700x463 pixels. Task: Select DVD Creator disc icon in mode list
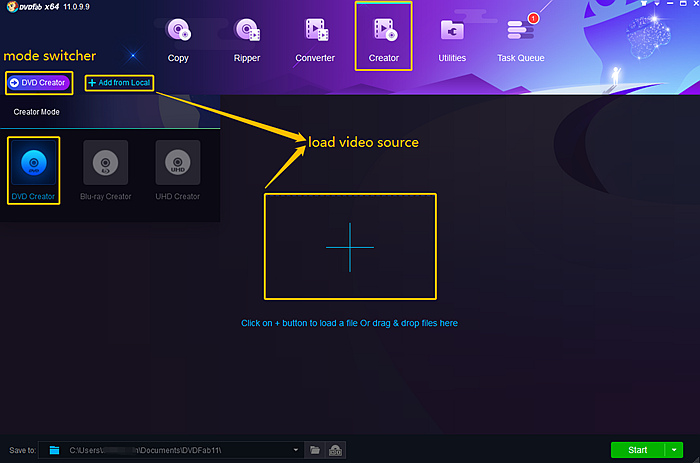pos(33,163)
